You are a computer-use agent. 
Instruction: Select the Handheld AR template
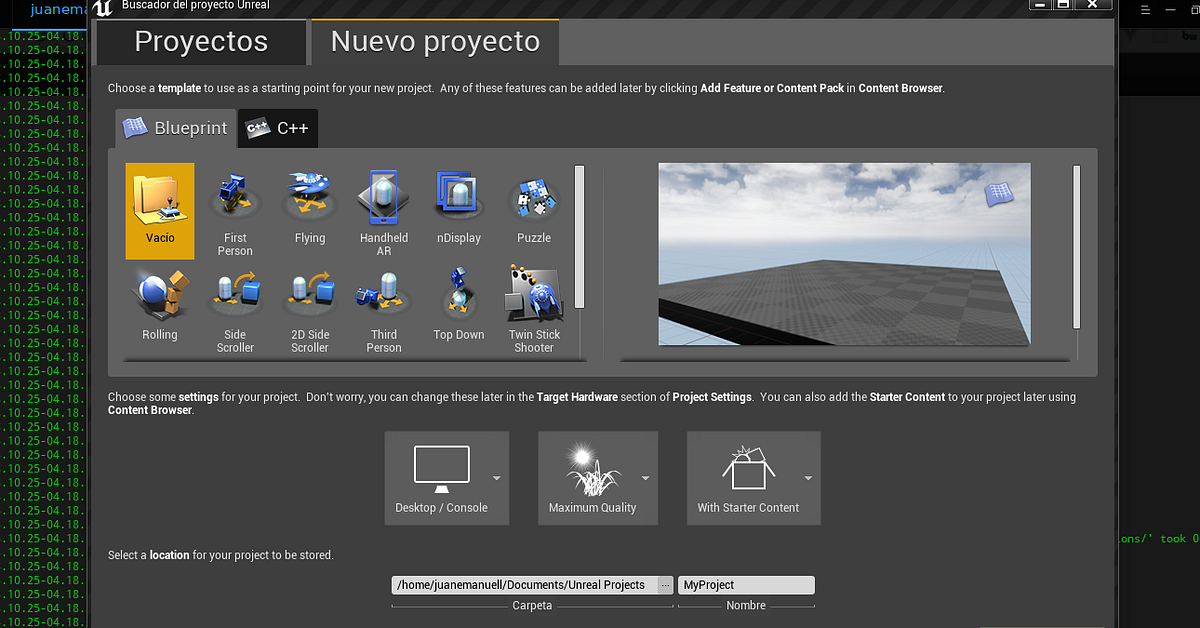point(384,211)
